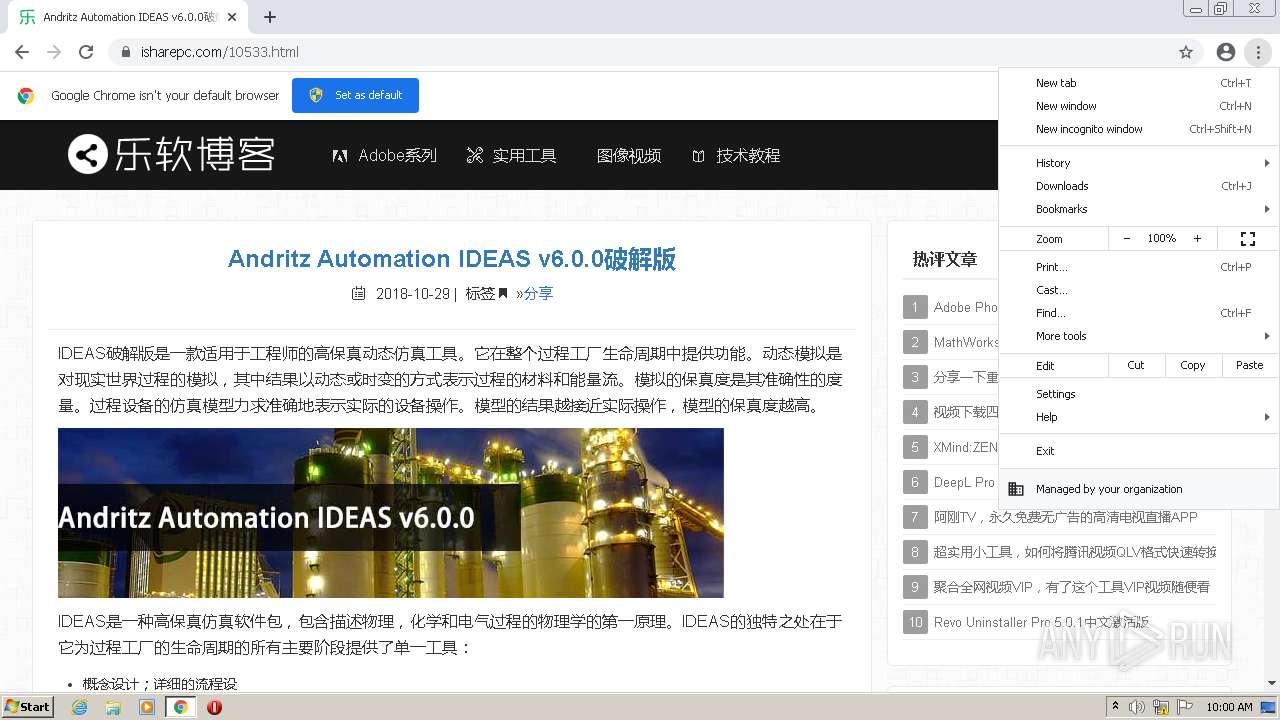Click the Action Center flag icon
Screen dimensions: 1280x720
point(1184,707)
